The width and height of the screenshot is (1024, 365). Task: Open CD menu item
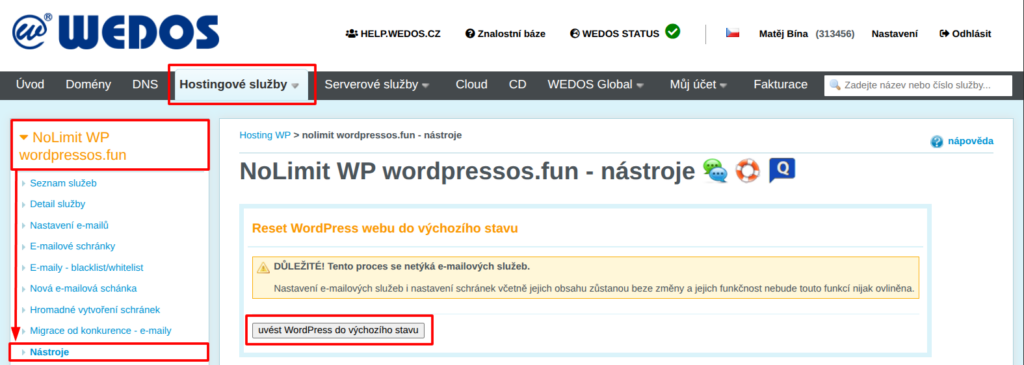(x=517, y=84)
